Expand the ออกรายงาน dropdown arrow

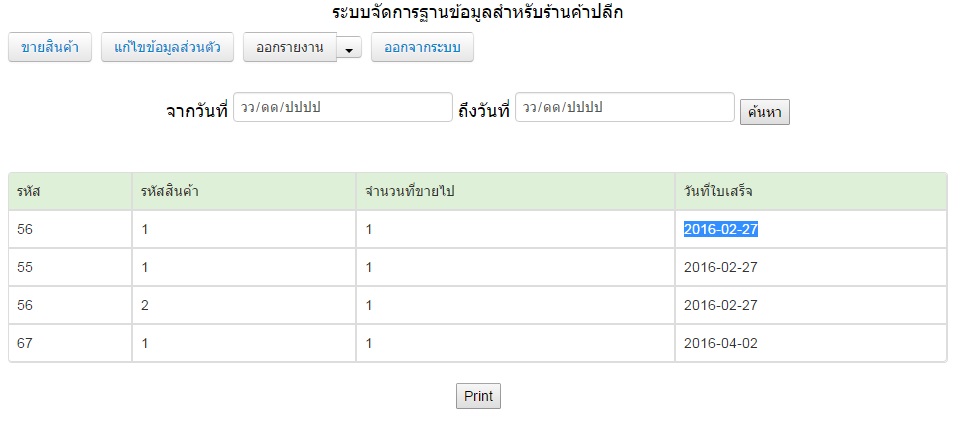349,49
